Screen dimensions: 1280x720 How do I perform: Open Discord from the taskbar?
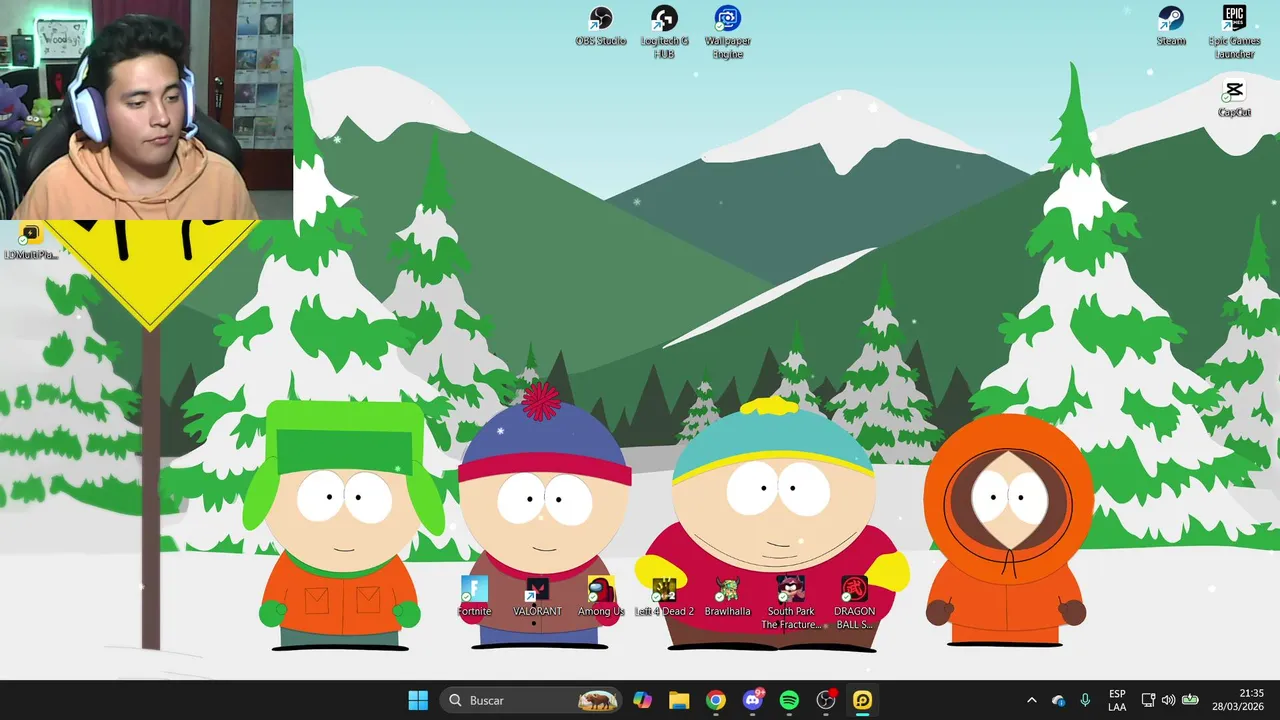click(x=753, y=700)
